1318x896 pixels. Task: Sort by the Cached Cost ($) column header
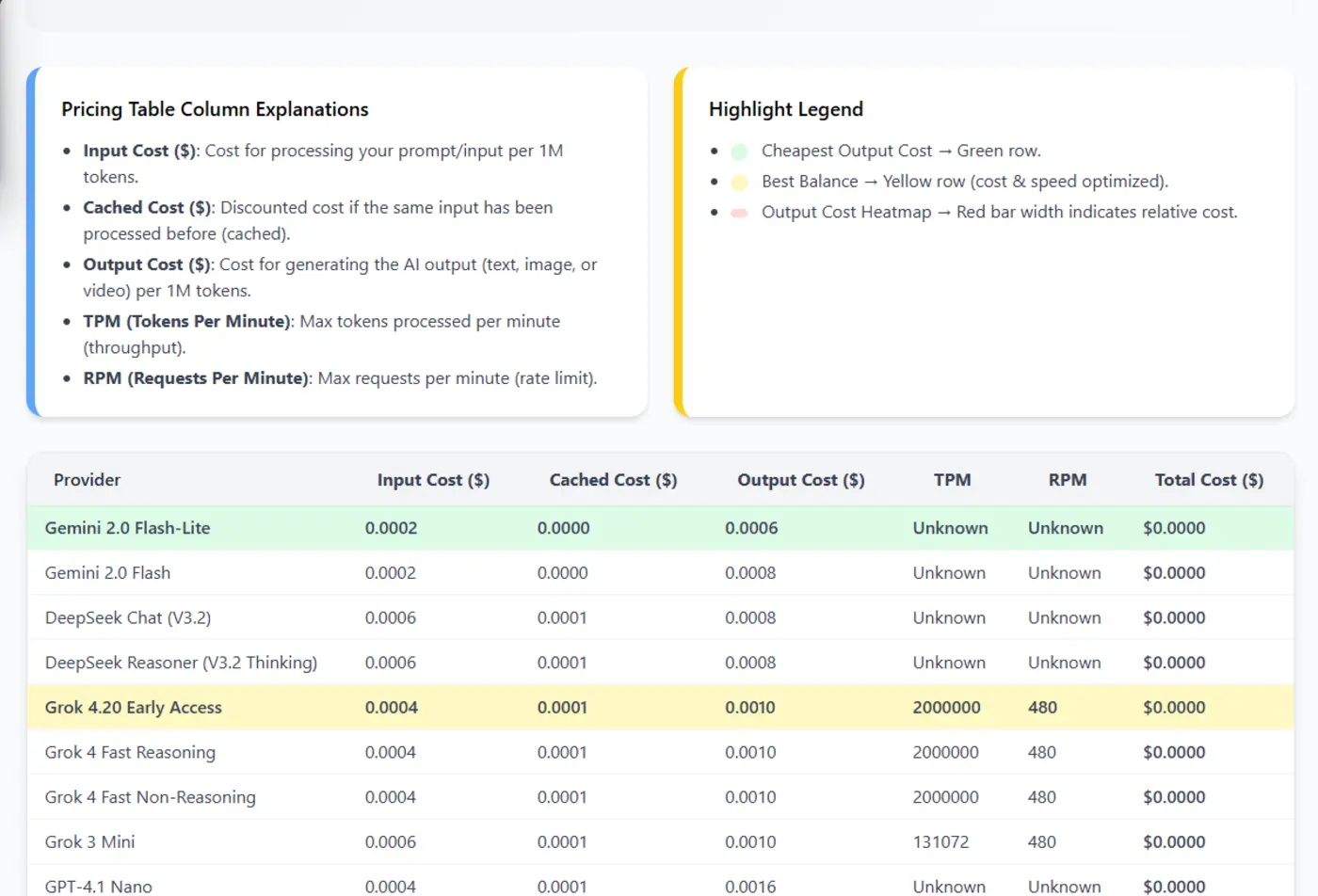point(613,480)
